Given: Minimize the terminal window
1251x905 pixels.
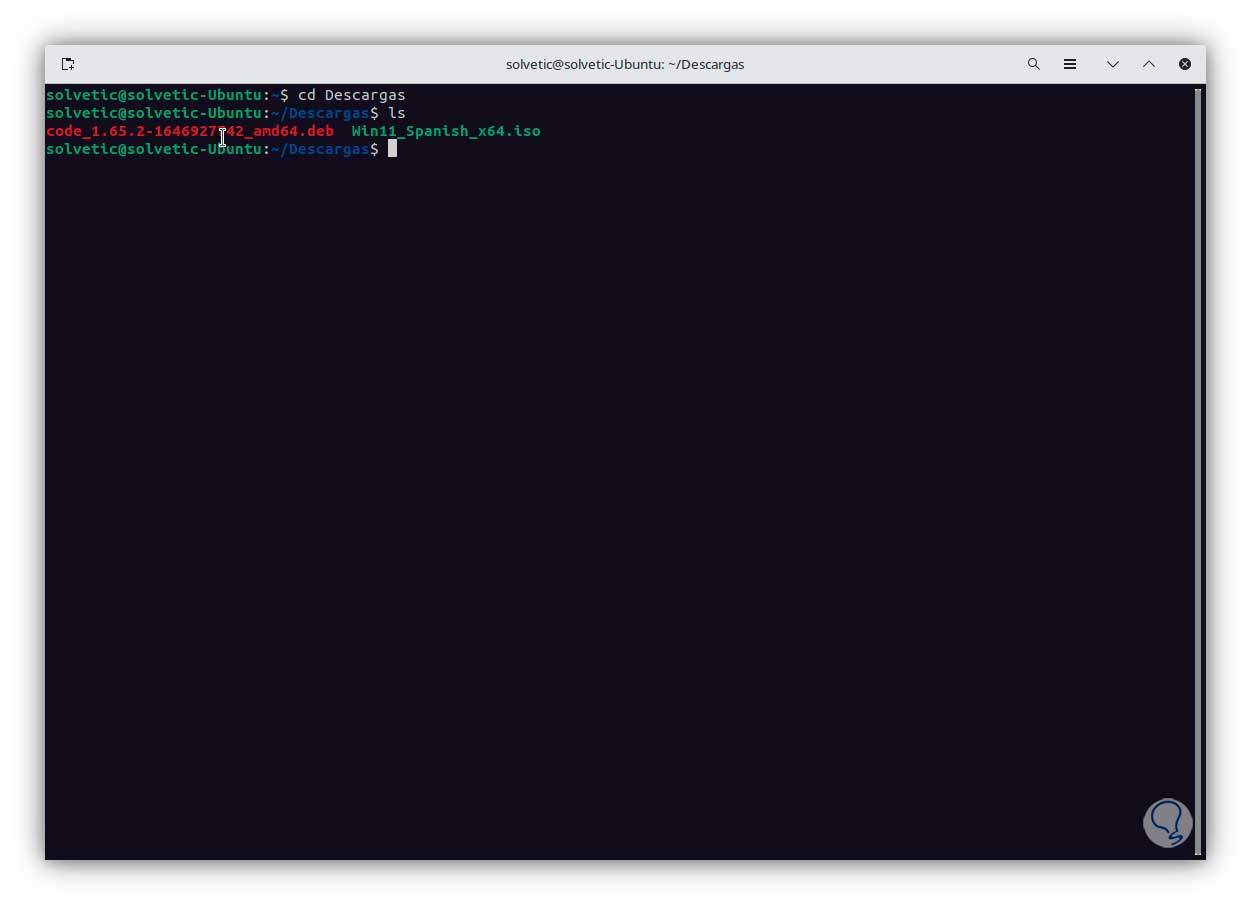Looking at the screenshot, I should [1112, 64].
